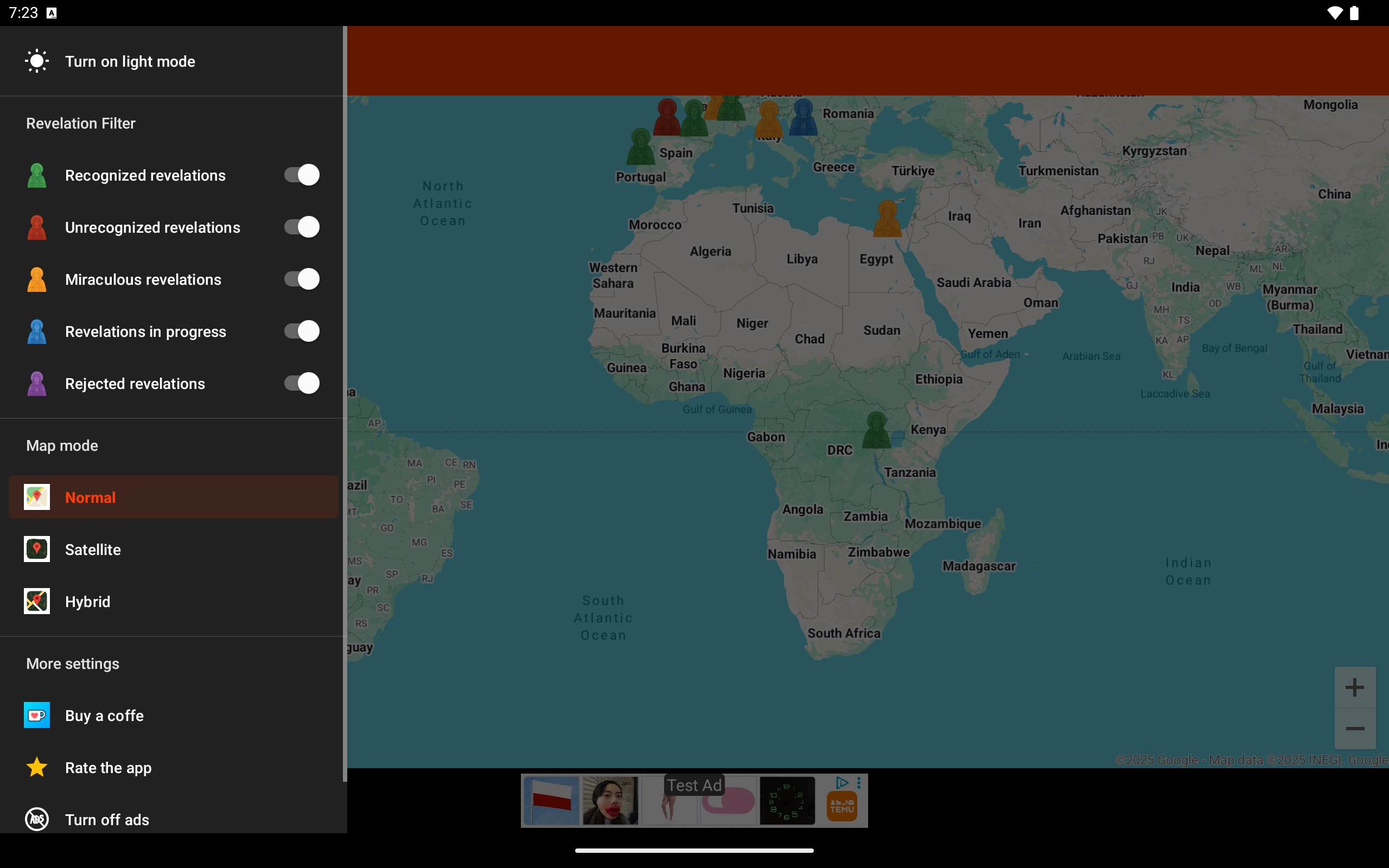1389x868 pixels.
Task: Click the Turn off ads icon
Action: pyautogui.click(x=37, y=819)
